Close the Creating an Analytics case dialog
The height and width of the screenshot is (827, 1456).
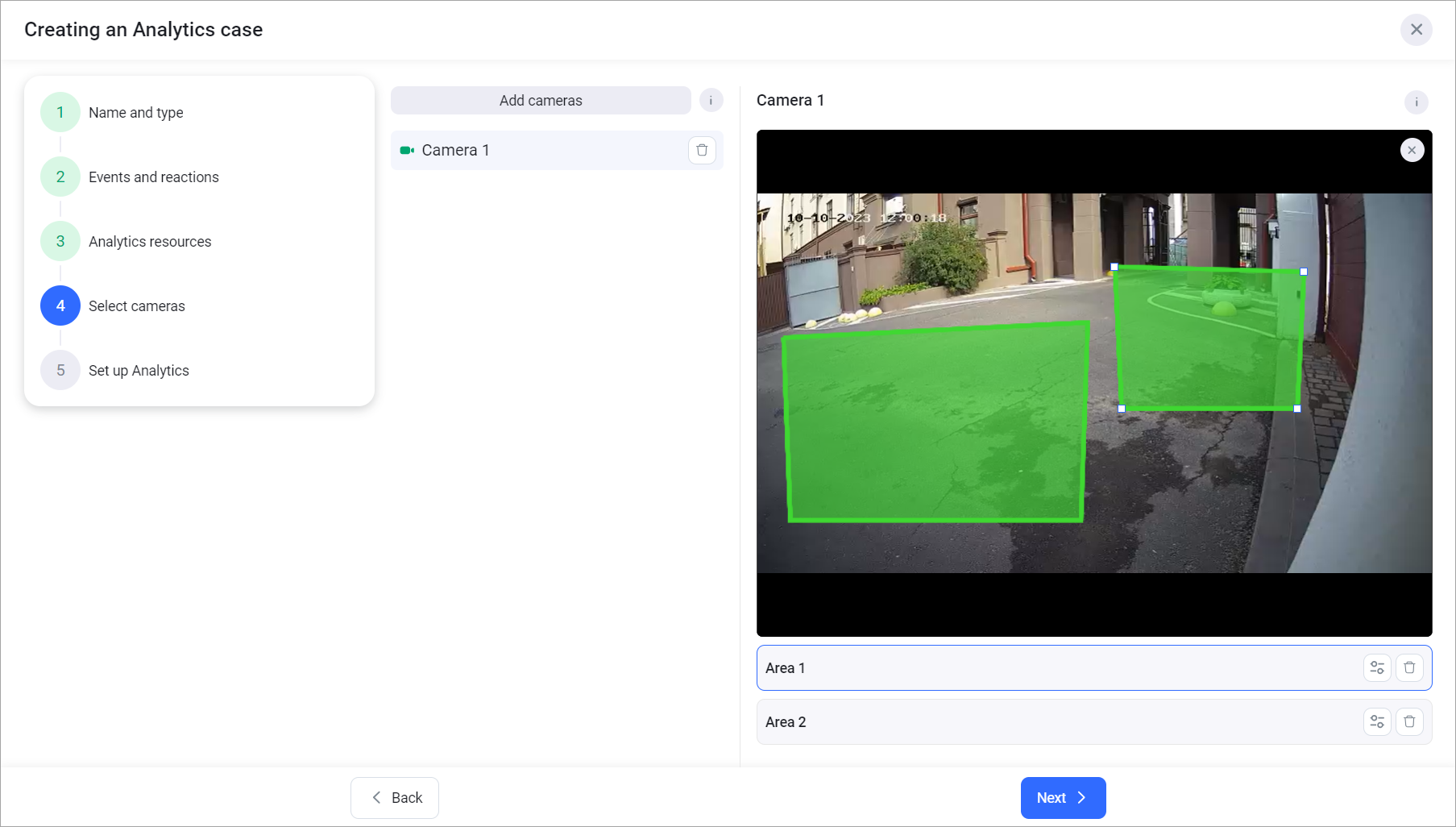(x=1416, y=30)
